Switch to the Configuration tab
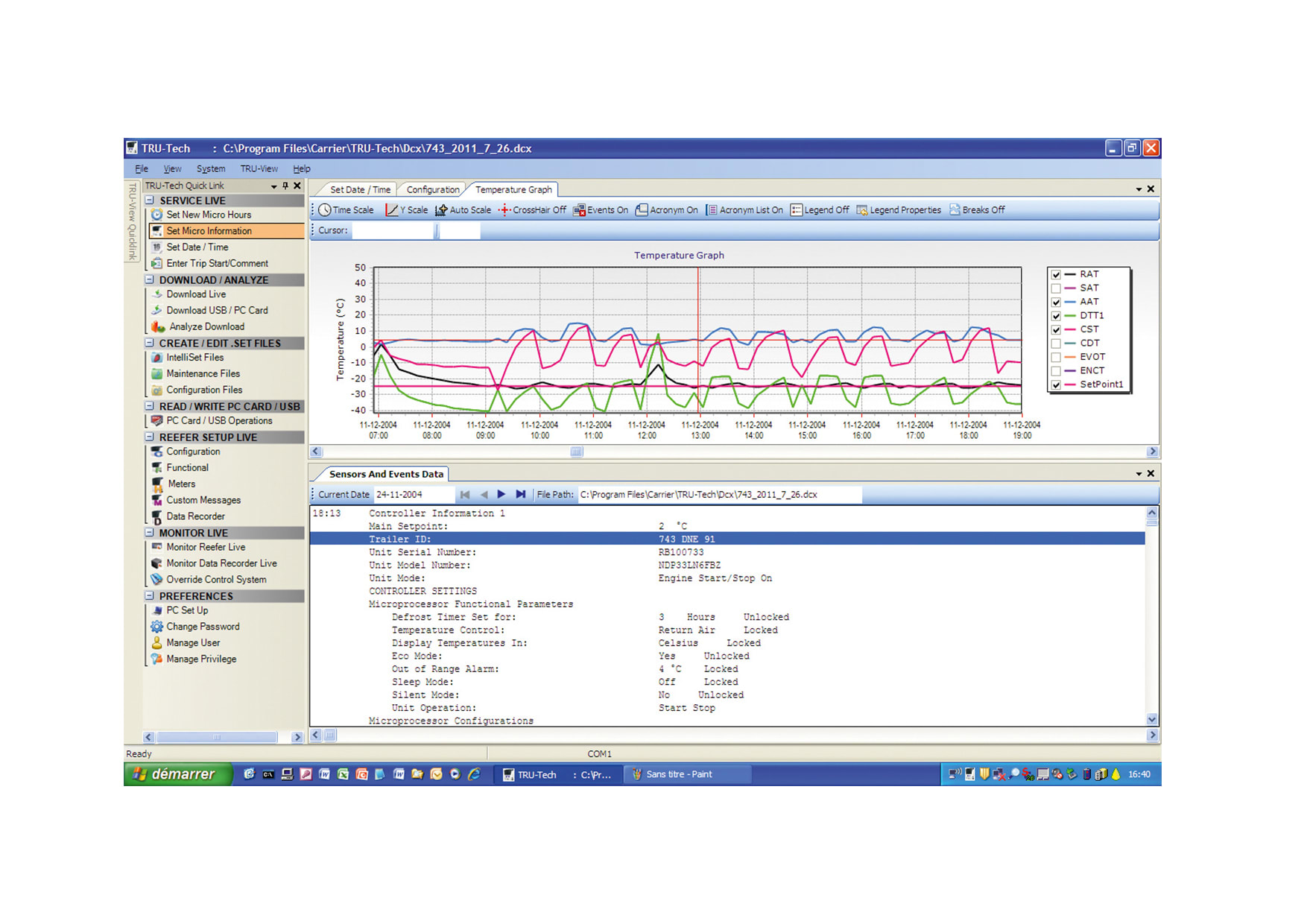Viewport: 1307px width, 924px height. point(432,190)
